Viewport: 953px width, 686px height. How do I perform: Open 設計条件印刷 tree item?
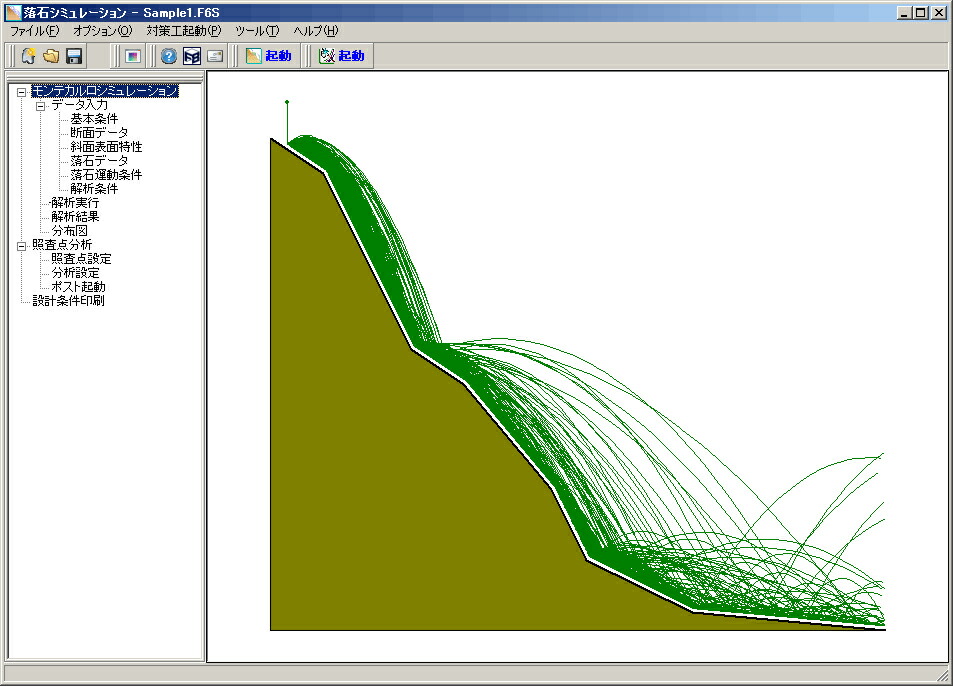pos(68,300)
